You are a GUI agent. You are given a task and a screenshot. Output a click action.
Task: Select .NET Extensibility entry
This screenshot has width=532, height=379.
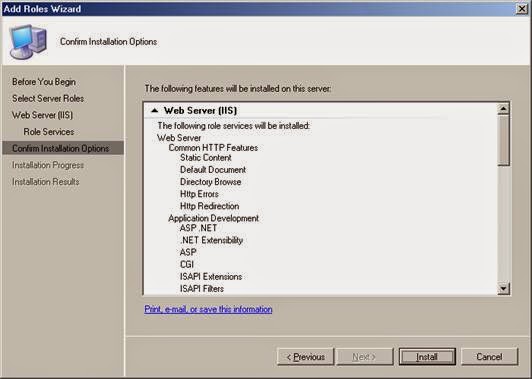pyautogui.click(x=211, y=240)
